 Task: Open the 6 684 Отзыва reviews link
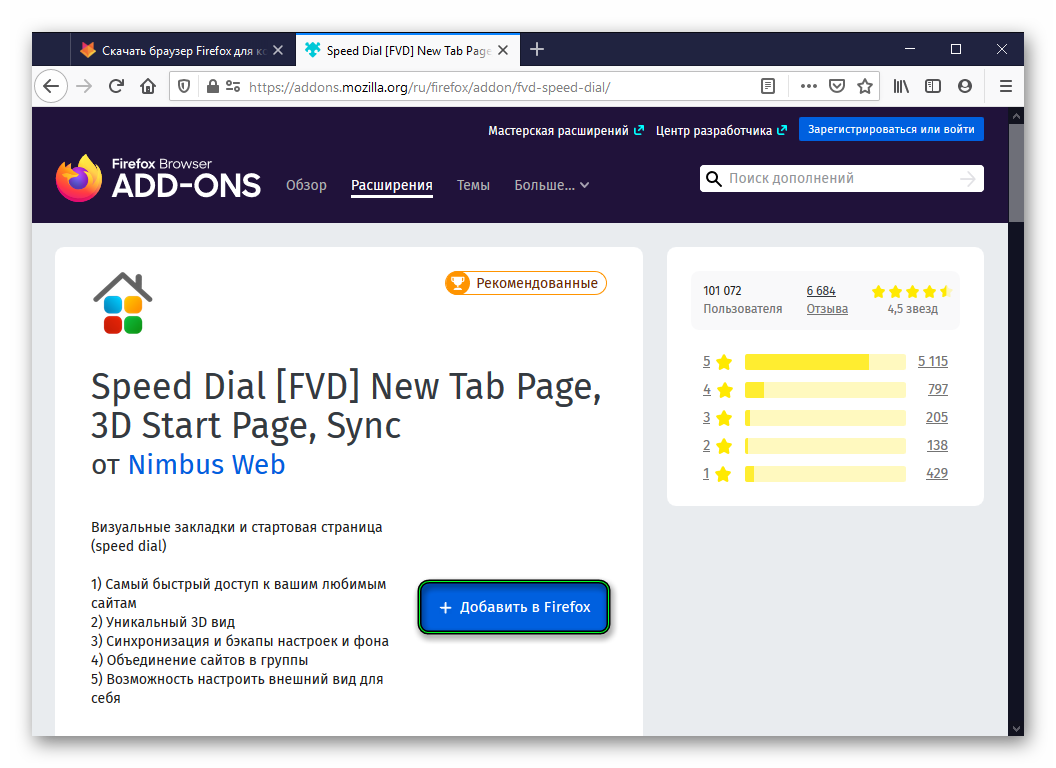(827, 300)
